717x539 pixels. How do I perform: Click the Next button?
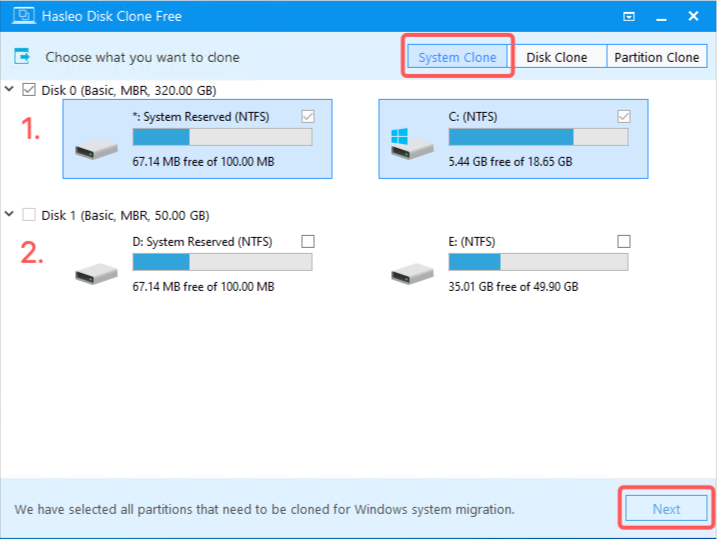tap(666, 508)
